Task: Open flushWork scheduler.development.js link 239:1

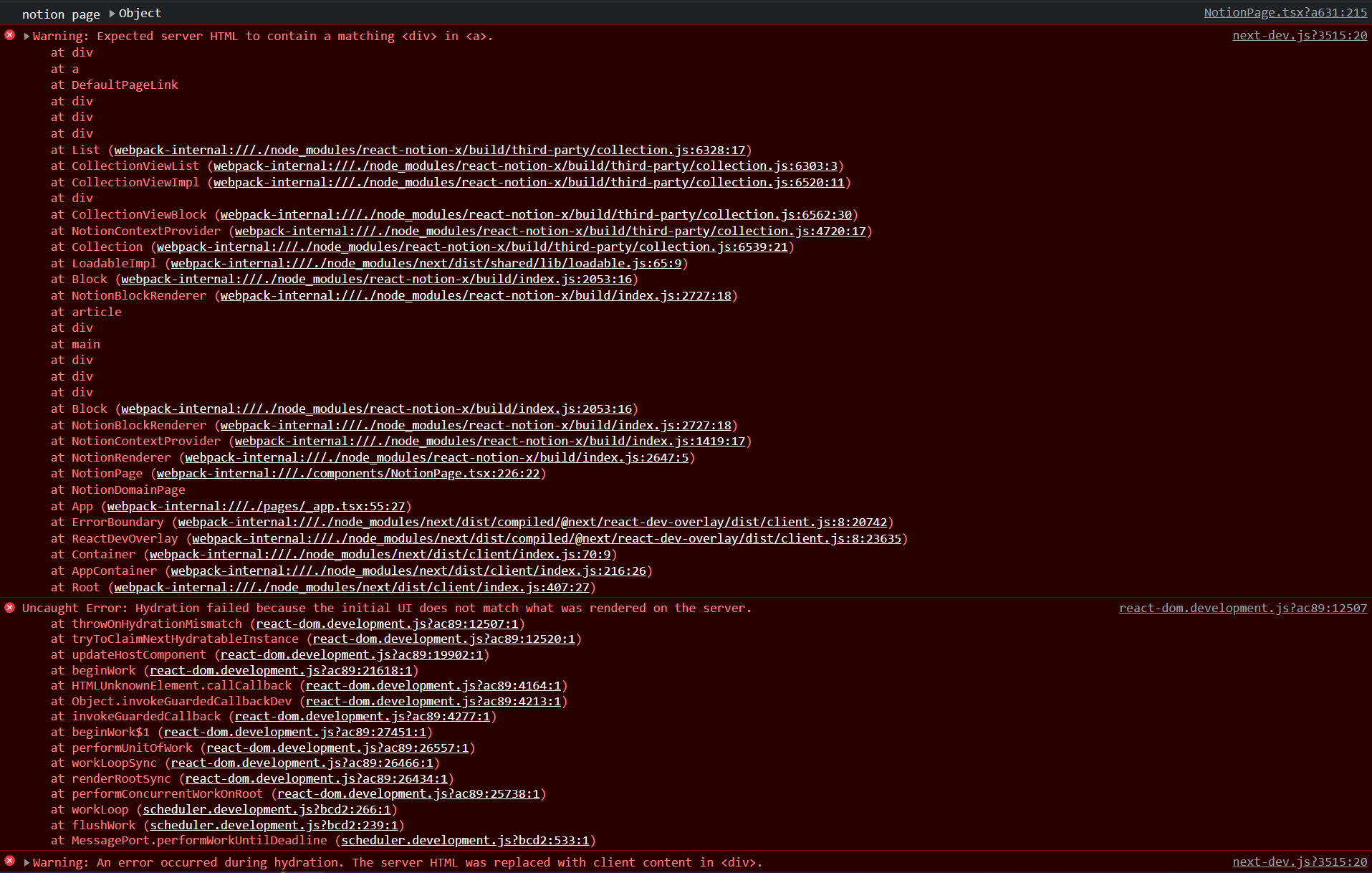Action: tap(274, 825)
